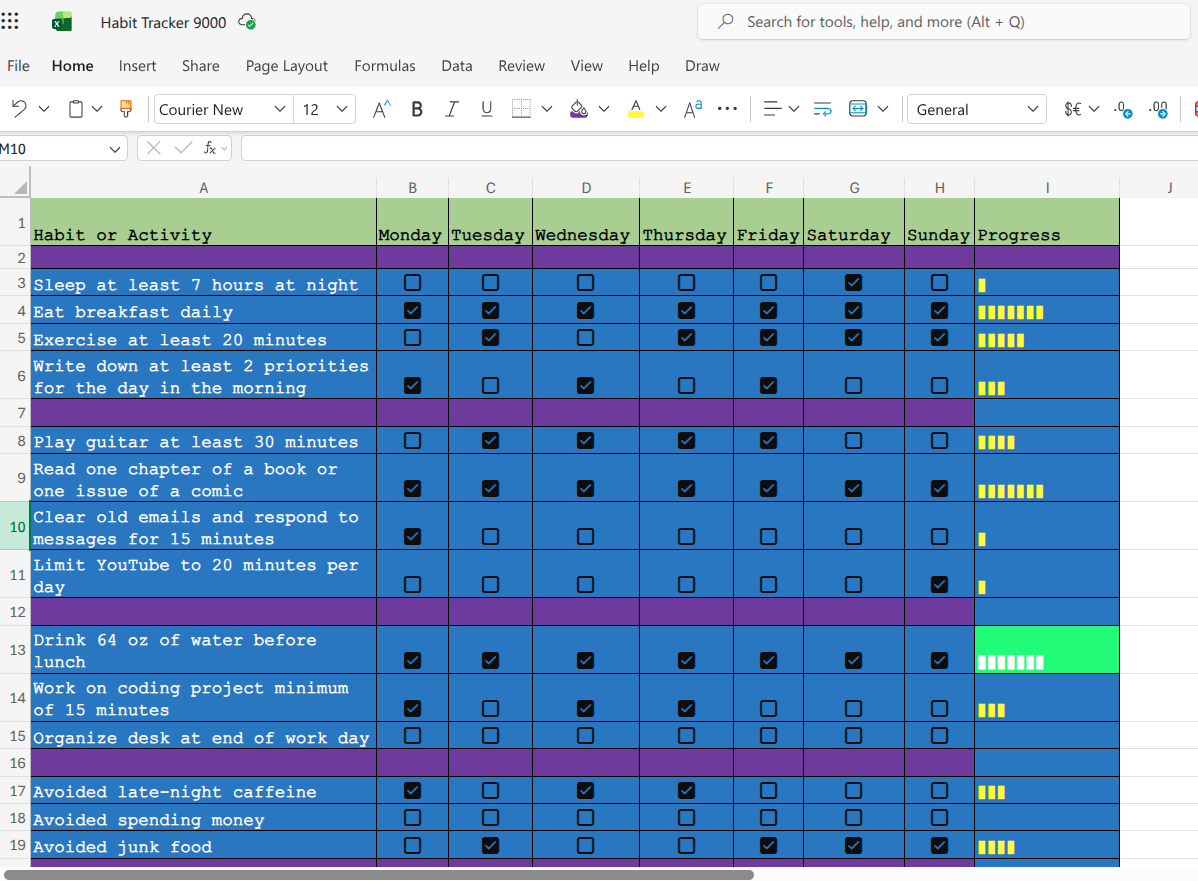This screenshot has height=881, width=1198.
Task: Click the Excel app icon
Action: tap(62, 22)
